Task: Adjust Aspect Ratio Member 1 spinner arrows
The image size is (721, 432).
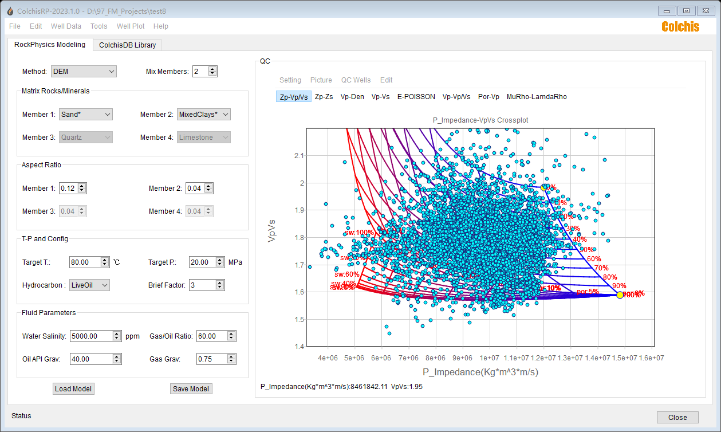Action: 82,188
